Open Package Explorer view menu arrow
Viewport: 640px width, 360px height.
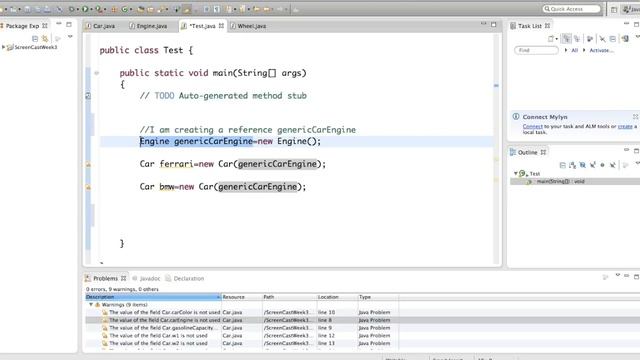[x=70, y=37]
